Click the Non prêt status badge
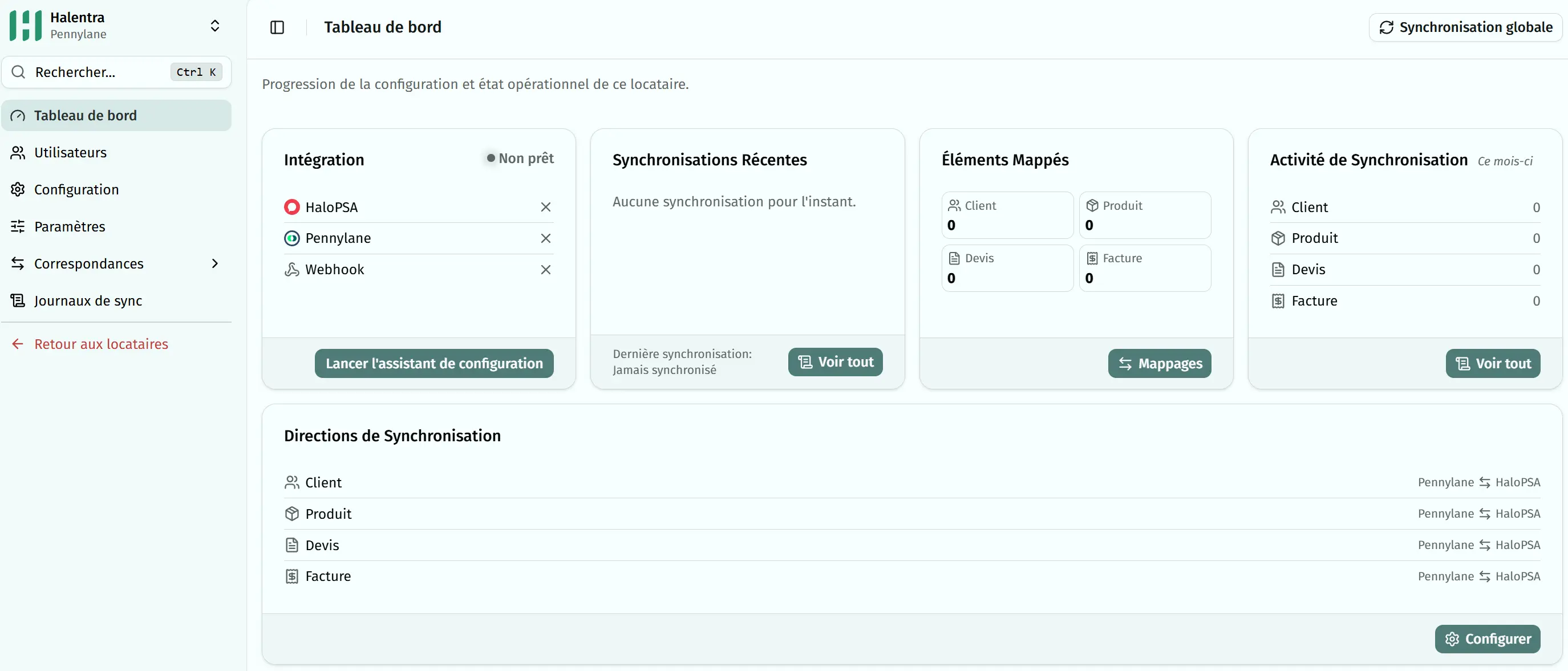 point(520,158)
